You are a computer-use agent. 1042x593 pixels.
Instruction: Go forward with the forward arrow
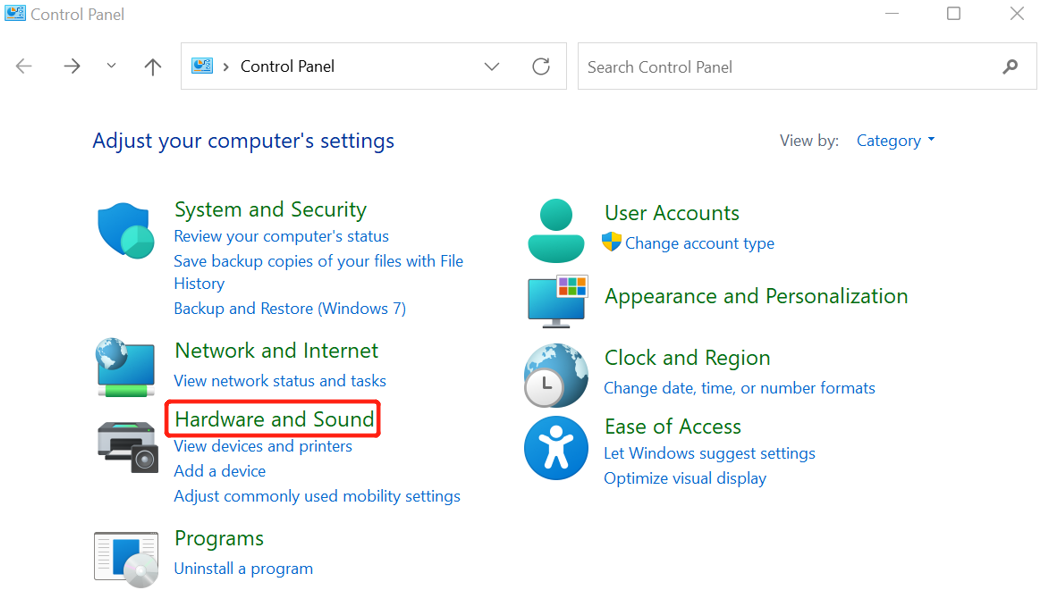72,66
